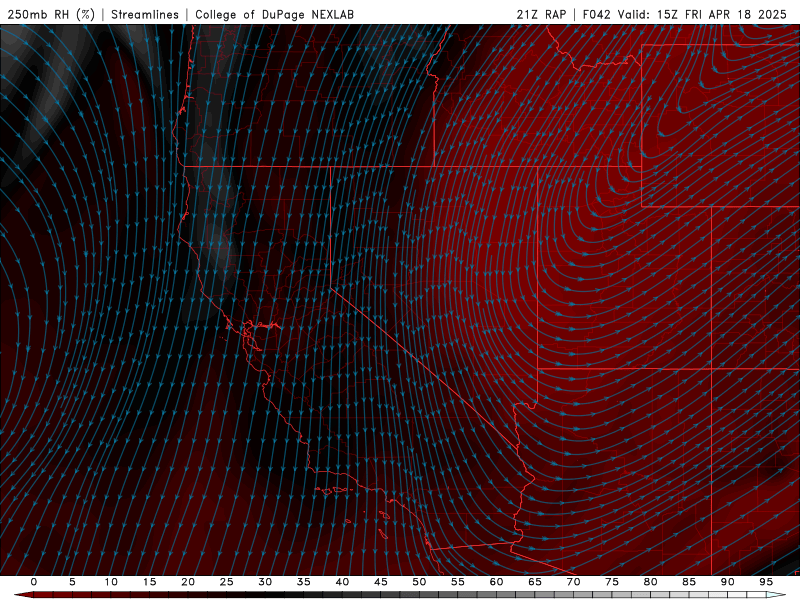The width and height of the screenshot is (800, 600).
Task: Click the "F042" forecast hour text
Action: (596, 14)
